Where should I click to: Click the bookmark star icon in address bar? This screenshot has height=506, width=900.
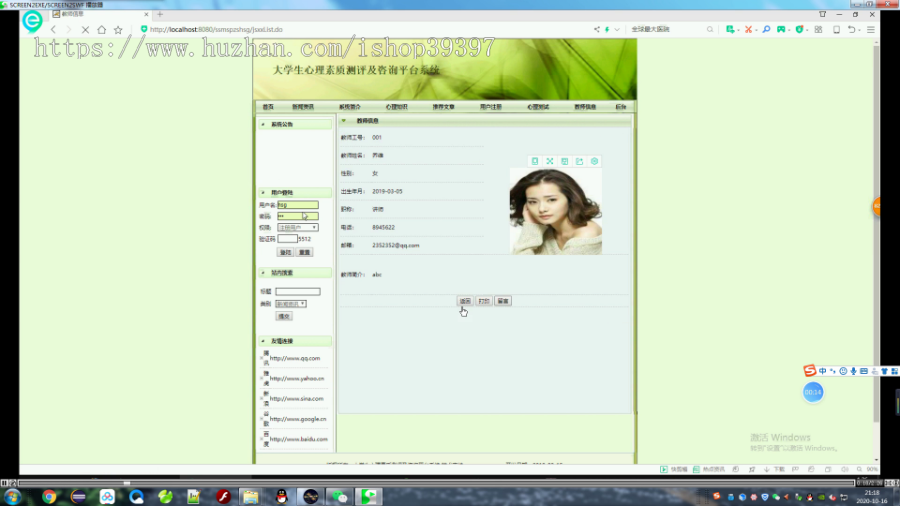pos(118,30)
